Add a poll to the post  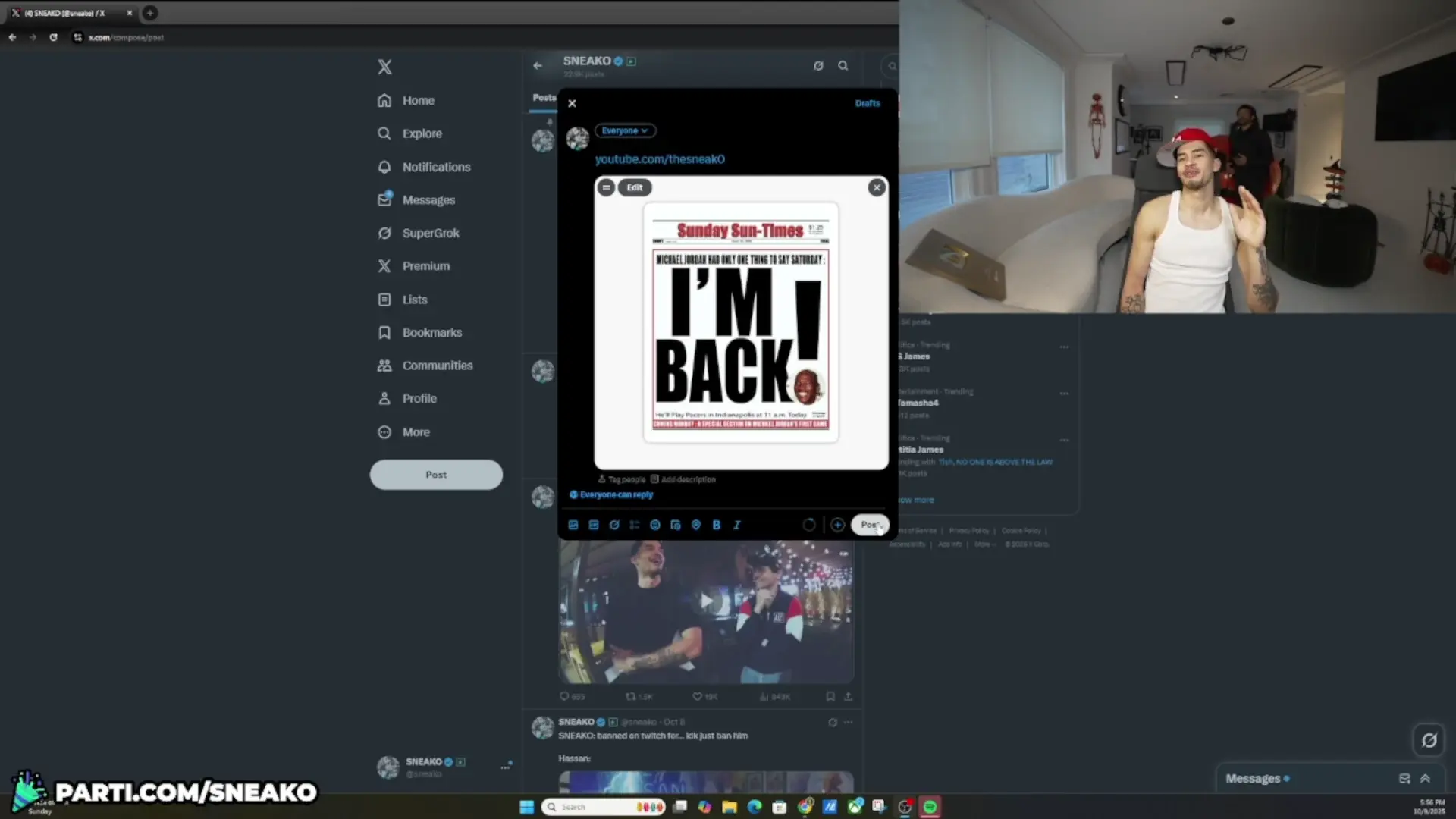coord(635,525)
